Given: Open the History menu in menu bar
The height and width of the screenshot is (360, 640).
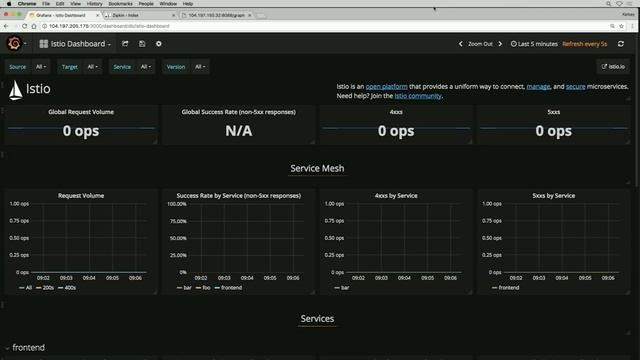Looking at the screenshot, I should 94,4.
